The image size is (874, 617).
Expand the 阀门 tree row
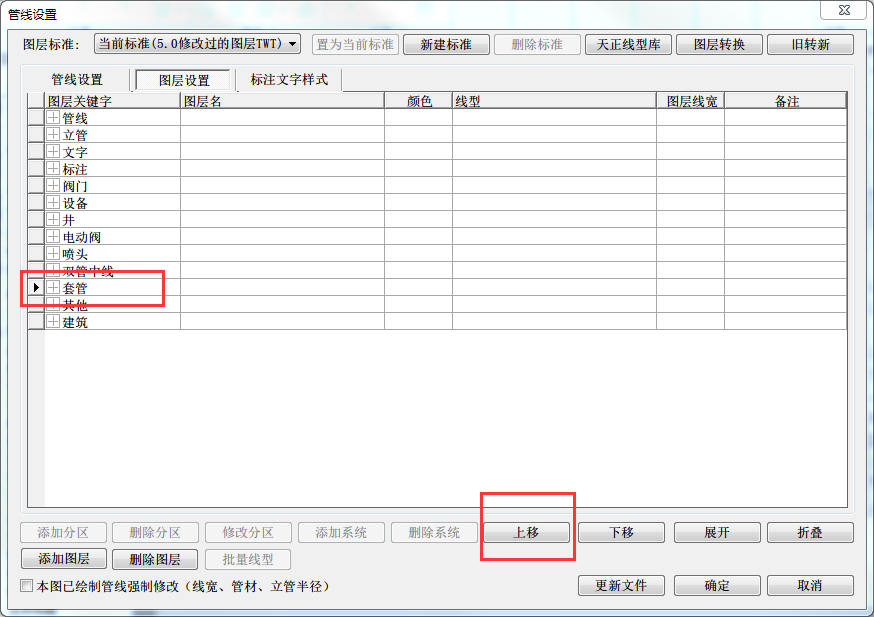(x=53, y=186)
